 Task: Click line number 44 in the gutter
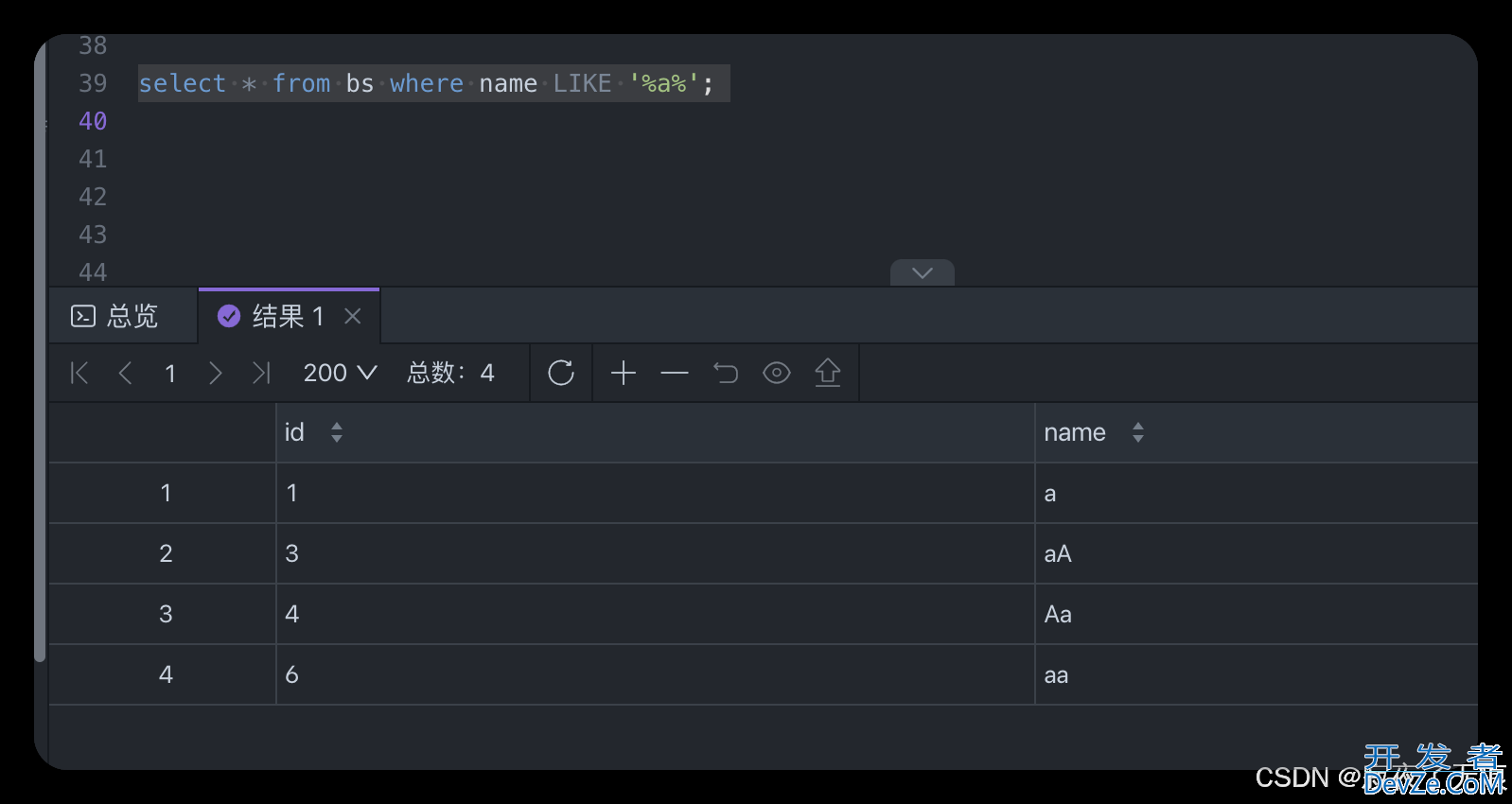93,272
